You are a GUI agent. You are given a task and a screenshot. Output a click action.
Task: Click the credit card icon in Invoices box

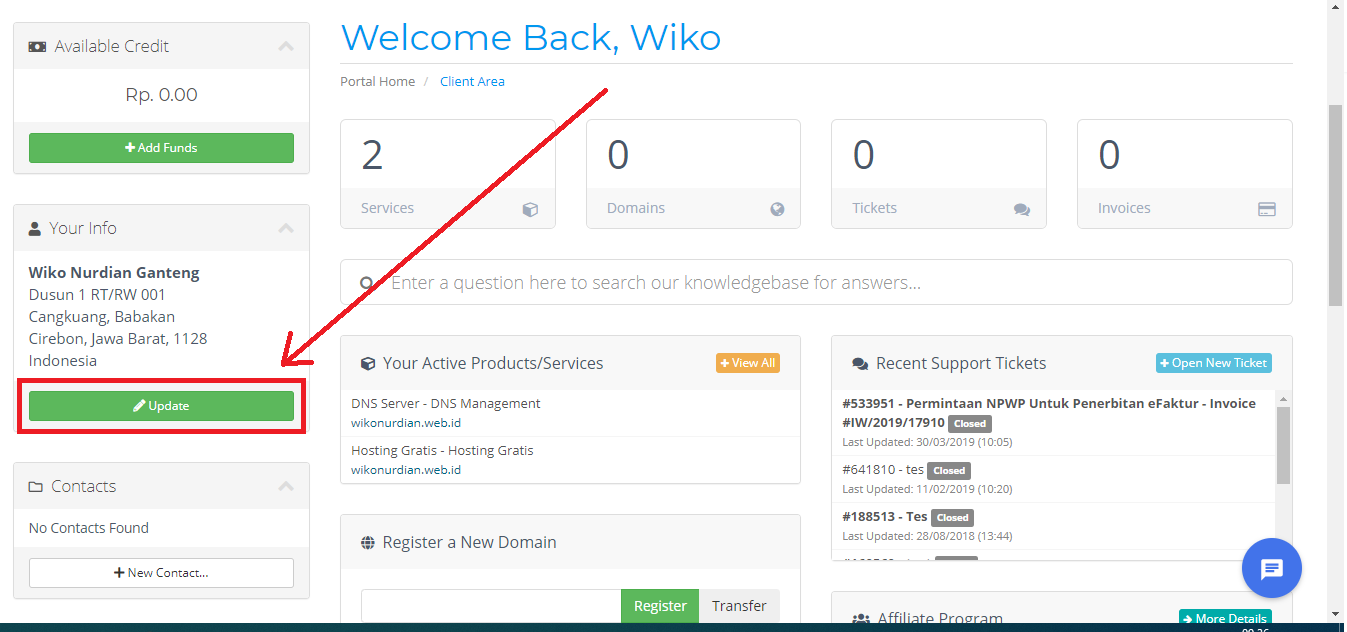tap(1268, 209)
